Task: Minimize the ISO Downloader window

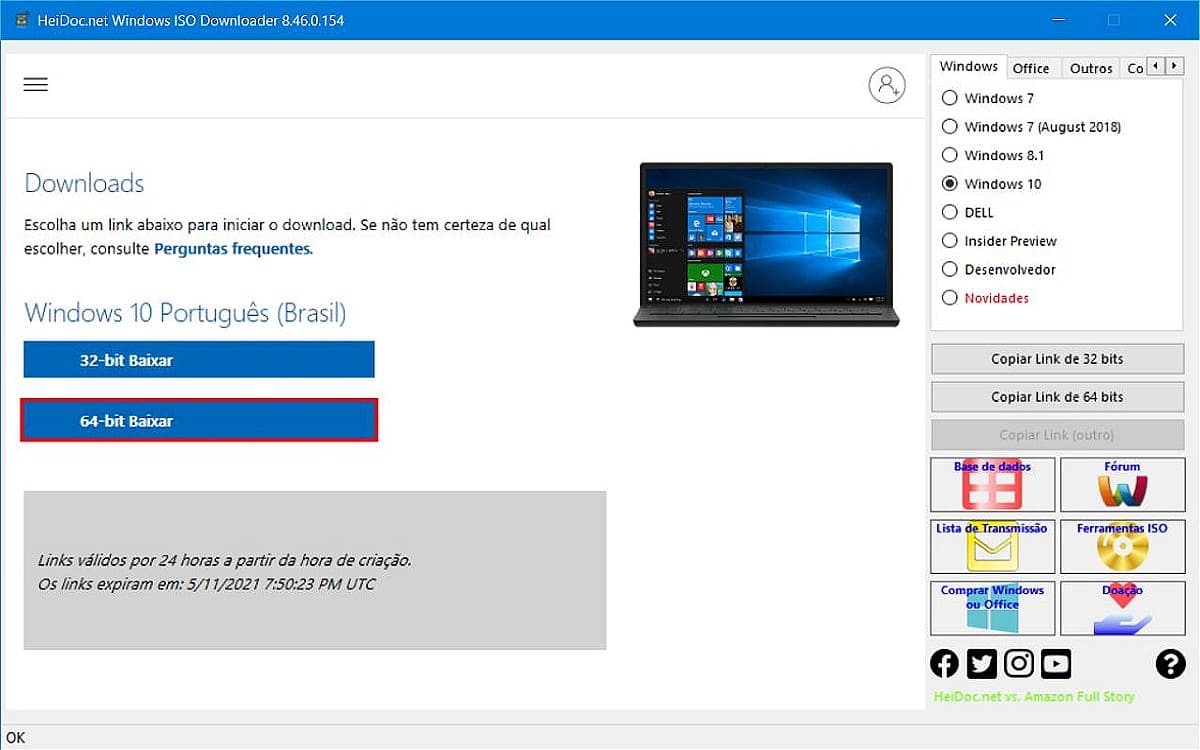Action: pyautogui.click(x=1059, y=20)
